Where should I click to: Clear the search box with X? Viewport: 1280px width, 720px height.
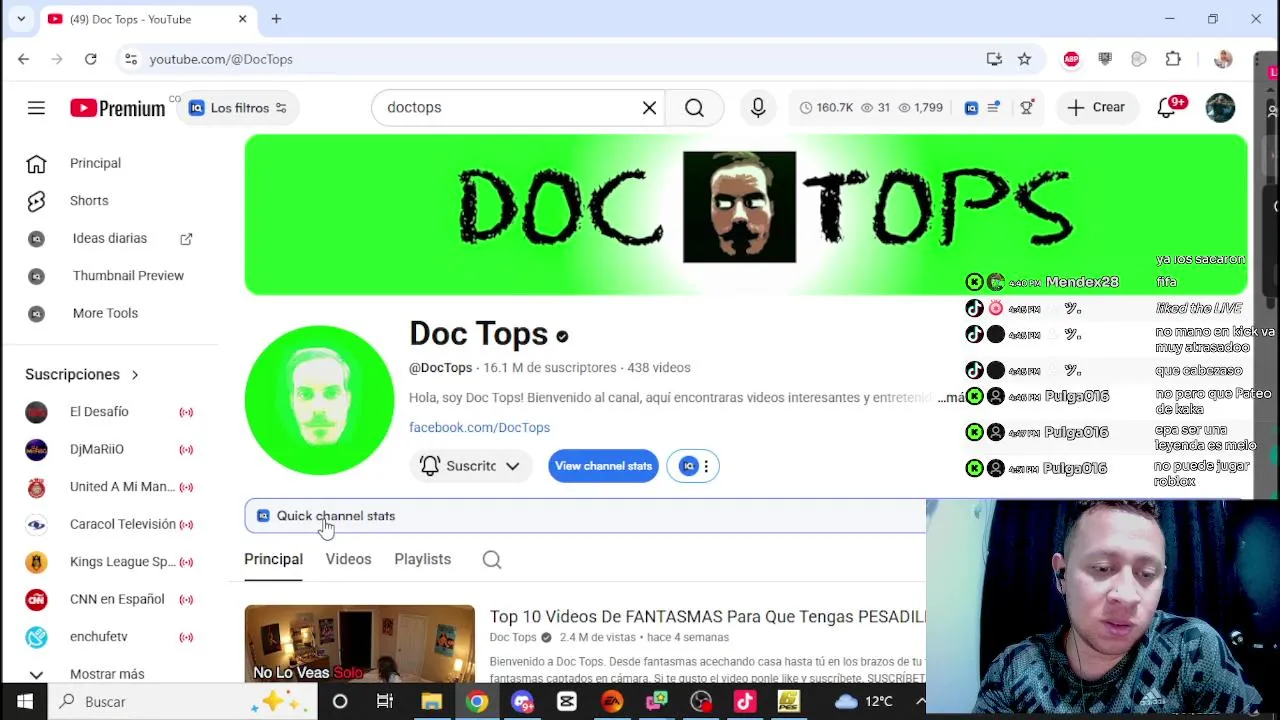[x=649, y=108]
